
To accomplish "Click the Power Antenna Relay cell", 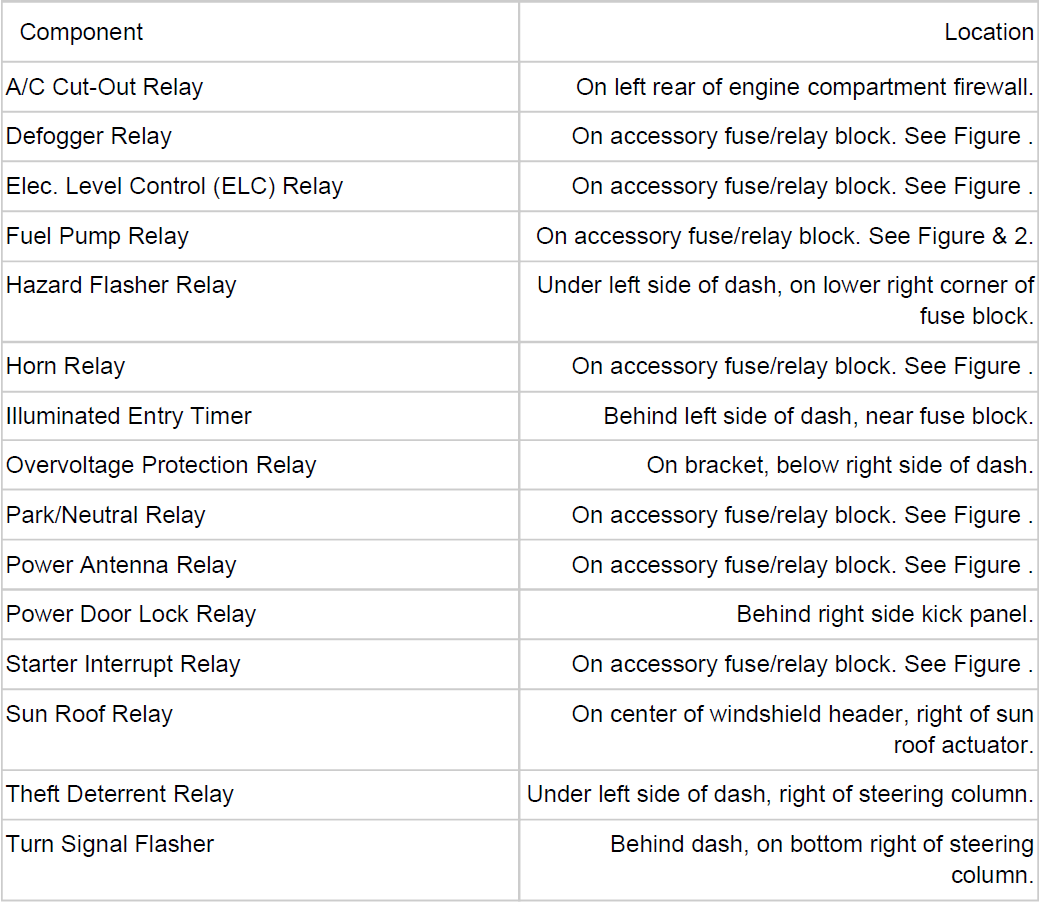I will point(121,566).
